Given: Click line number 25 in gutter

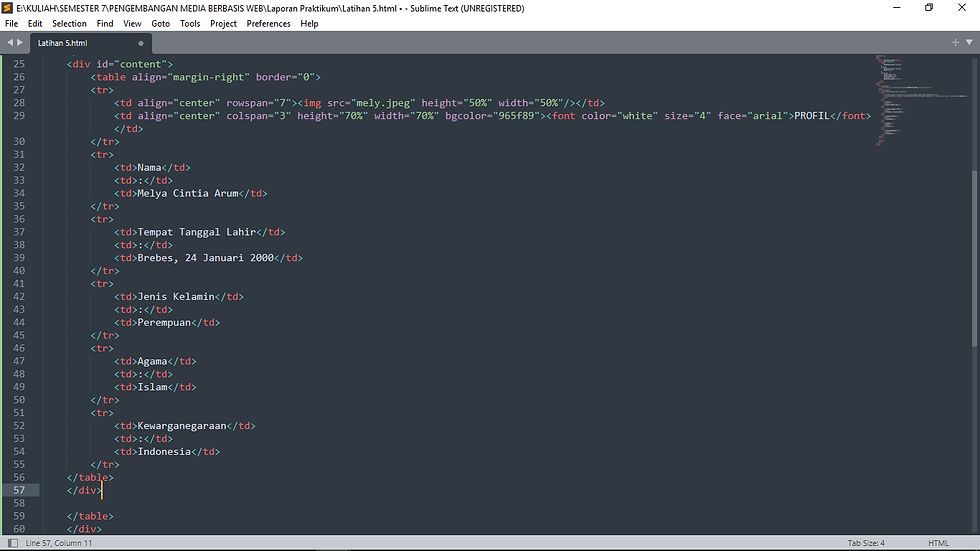Looking at the screenshot, I should coord(19,64).
